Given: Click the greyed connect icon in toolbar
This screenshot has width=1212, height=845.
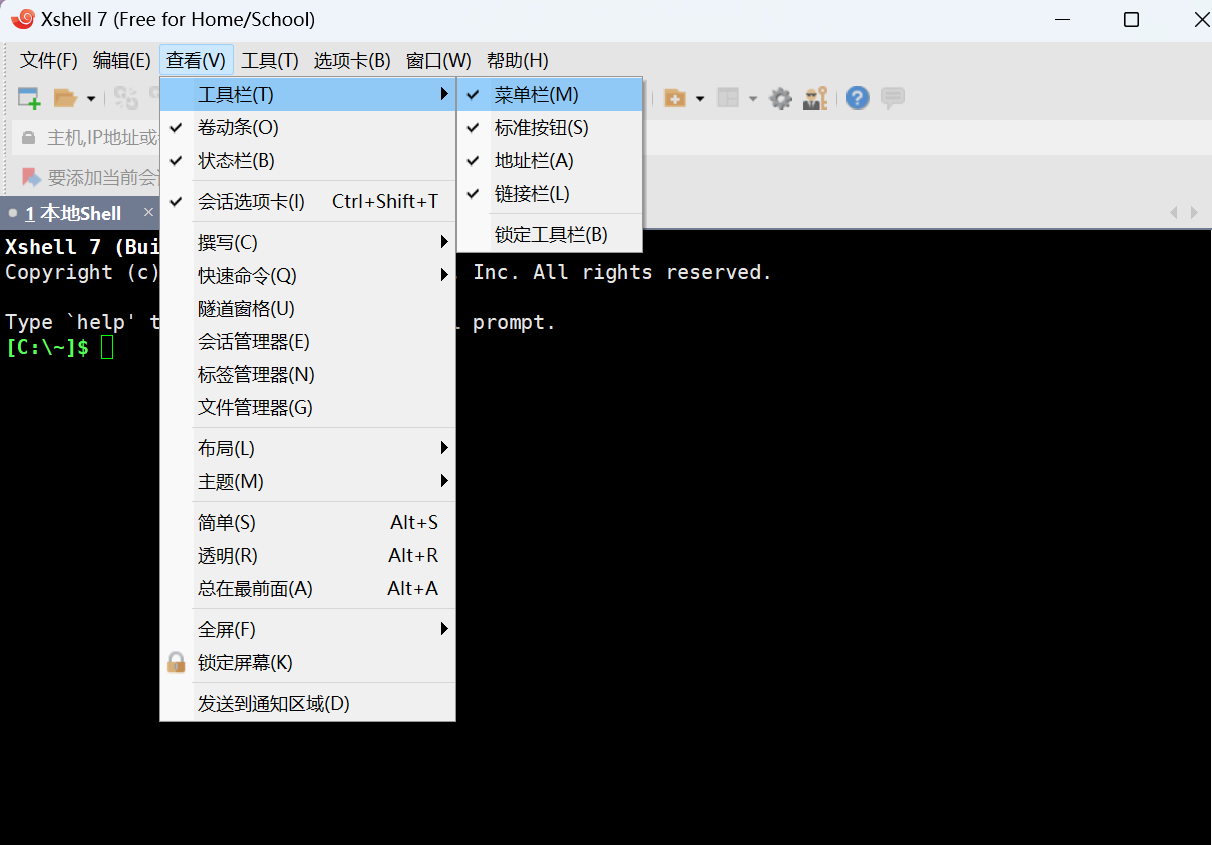Looking at the screenshot, I should [x=126, y=98].
